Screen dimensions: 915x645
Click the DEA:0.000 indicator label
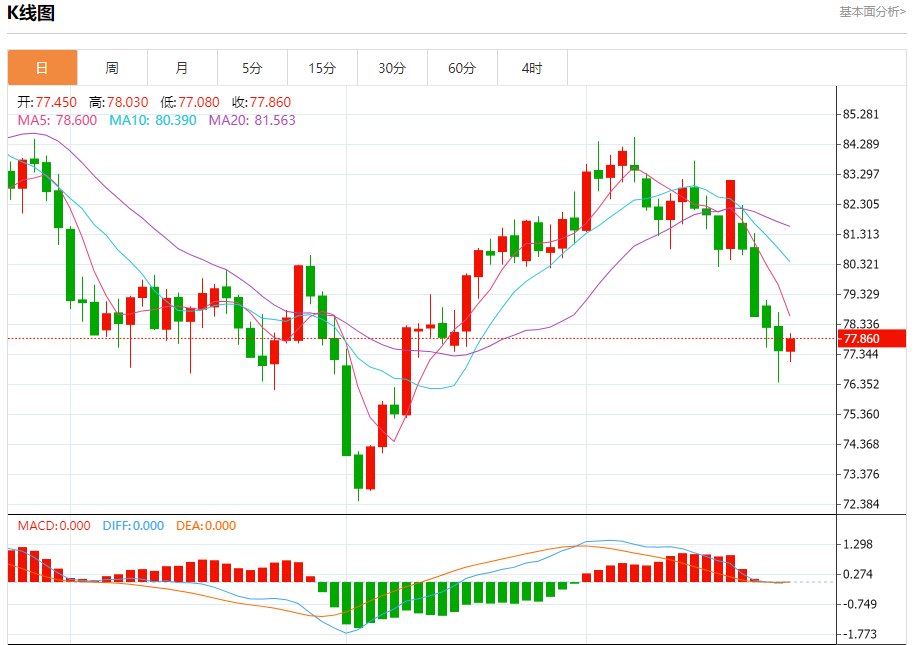point(206,526)
